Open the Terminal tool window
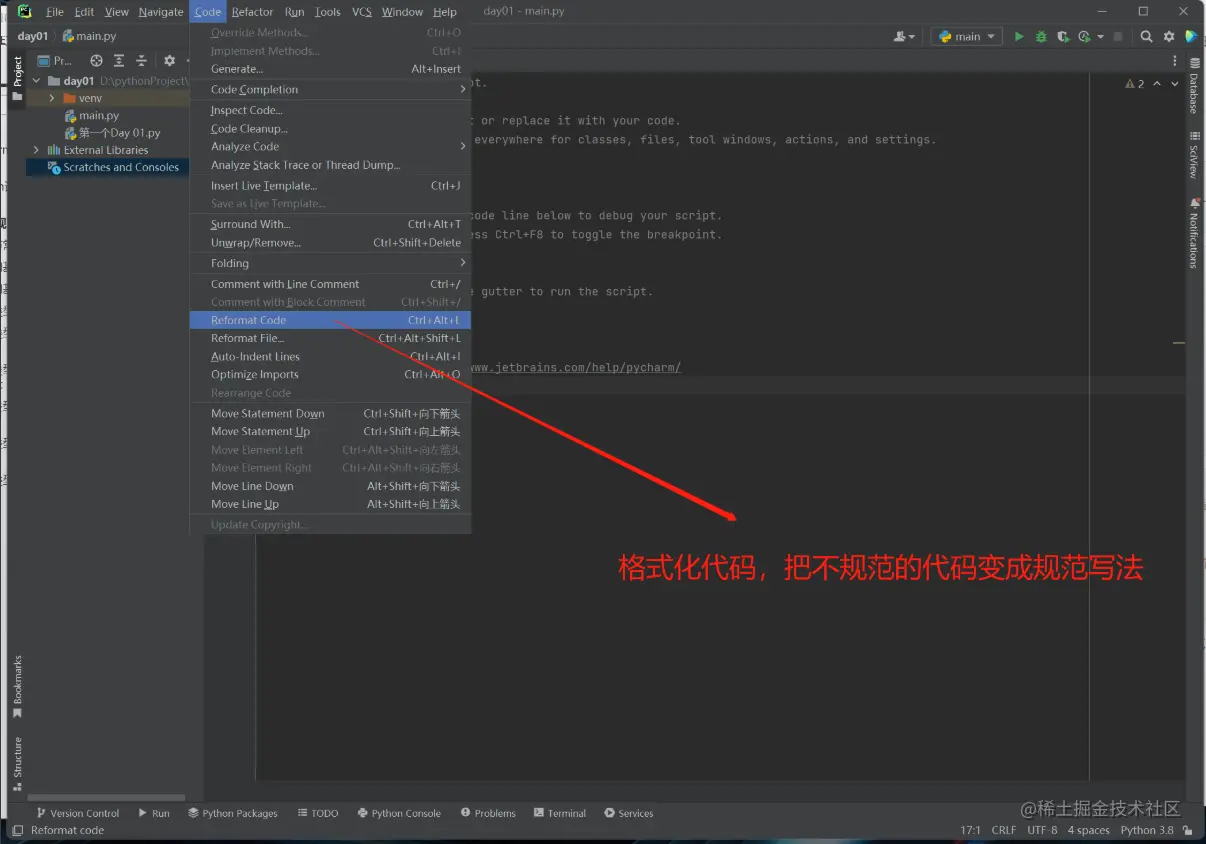This screenshot has height=844, width=1206. pos(560,813)
